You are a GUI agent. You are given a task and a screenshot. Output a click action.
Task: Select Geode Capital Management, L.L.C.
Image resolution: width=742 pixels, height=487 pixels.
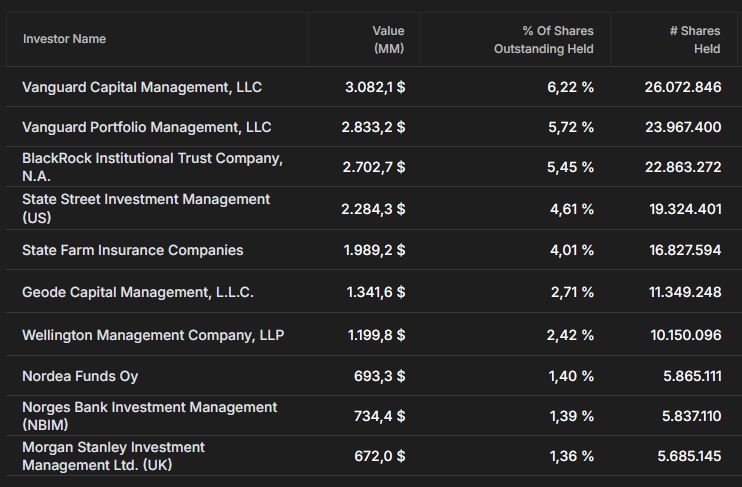point(138,292)
